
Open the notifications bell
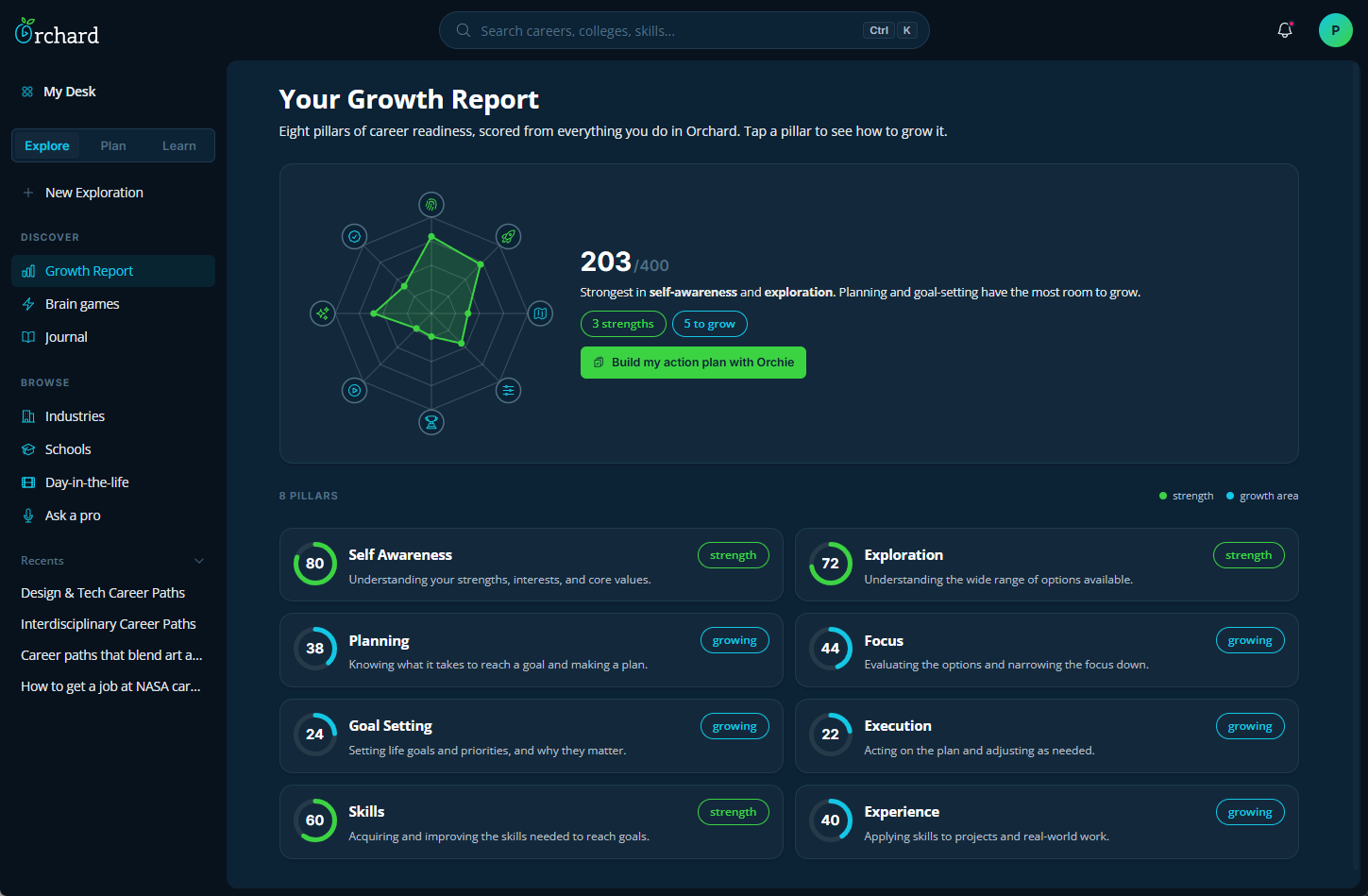(x=1284, y=30)
